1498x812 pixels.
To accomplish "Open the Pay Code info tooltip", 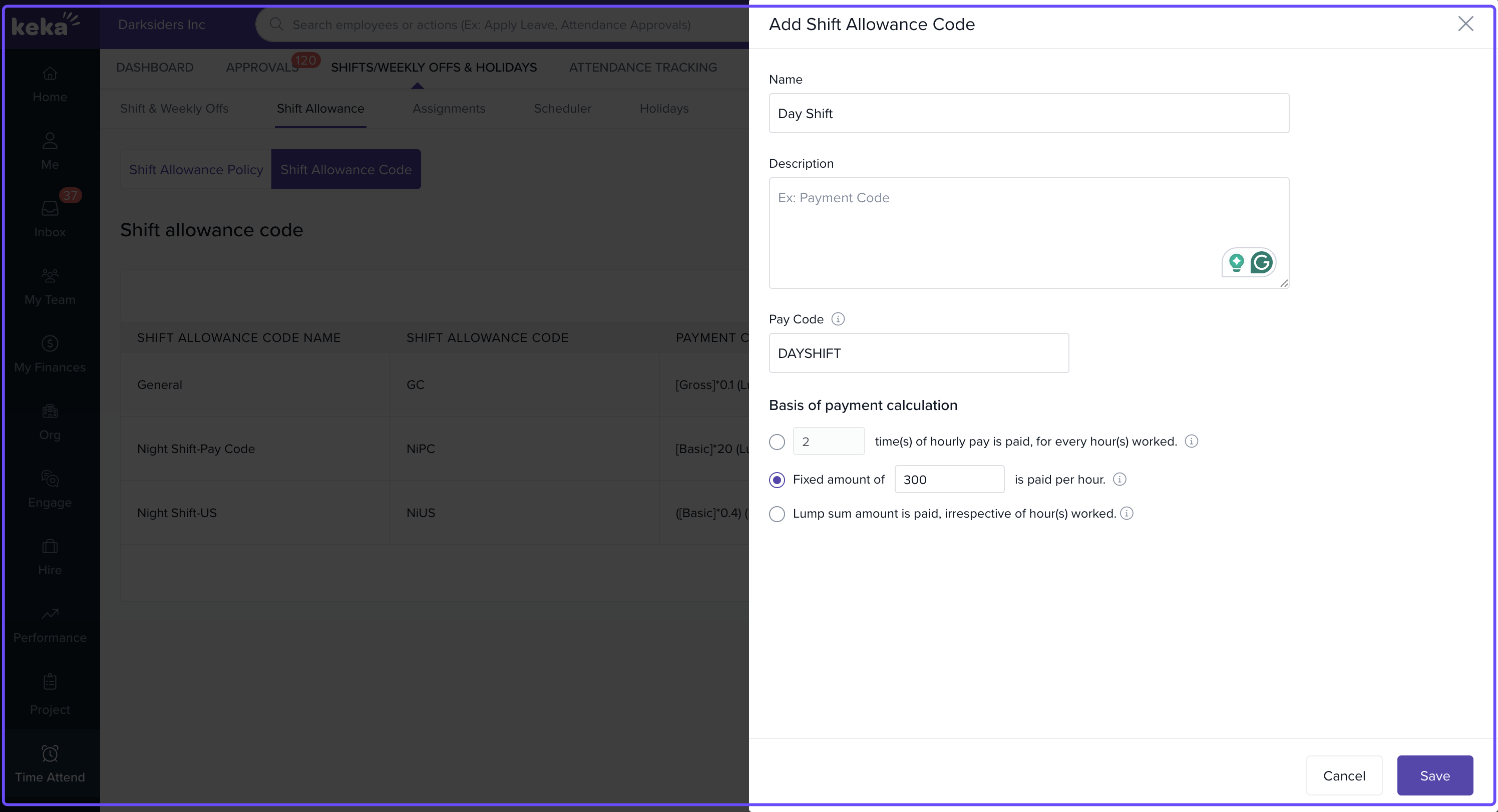I will [x=838, y=319].
